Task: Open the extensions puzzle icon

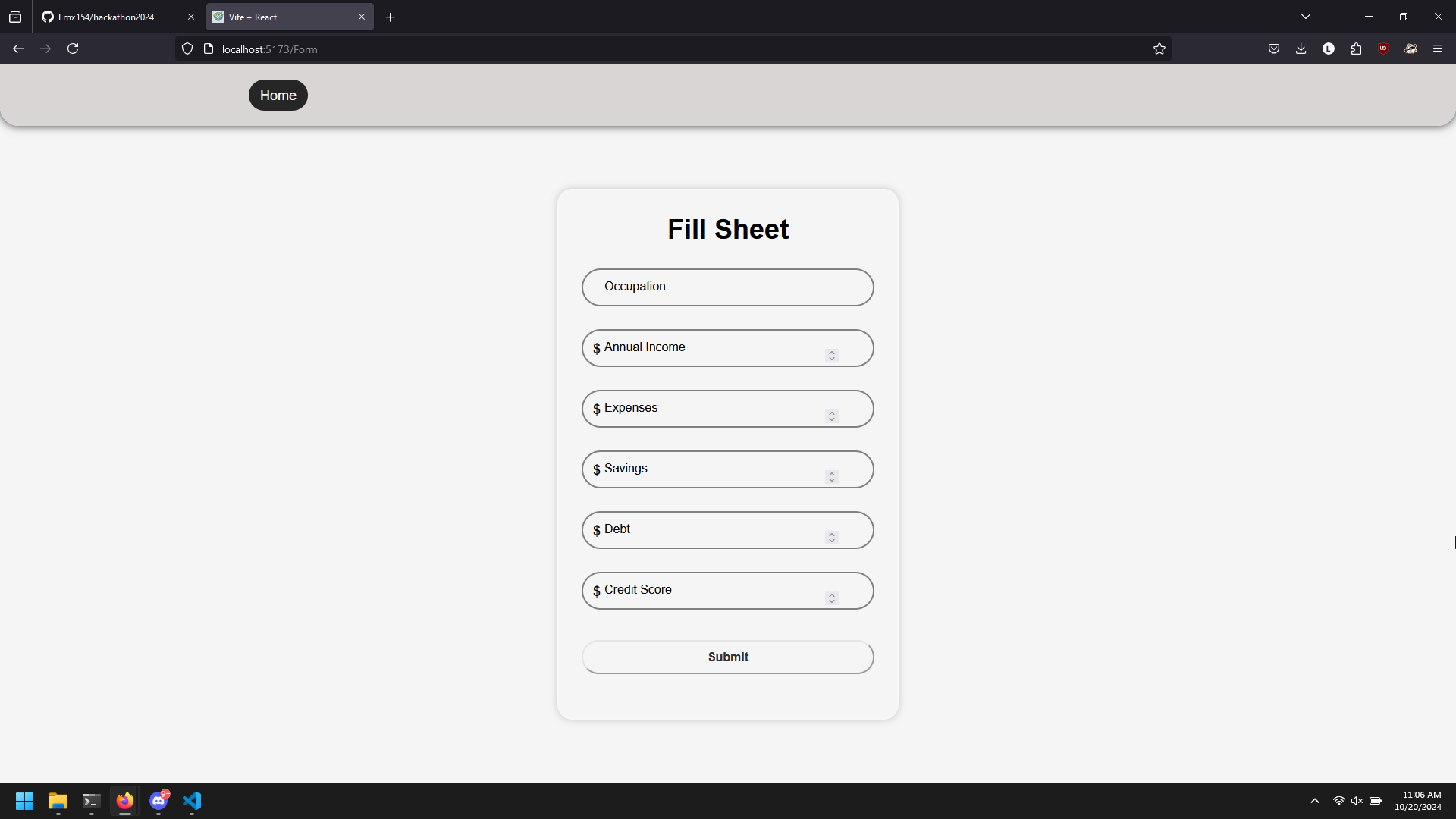Action: [1356, 49]
